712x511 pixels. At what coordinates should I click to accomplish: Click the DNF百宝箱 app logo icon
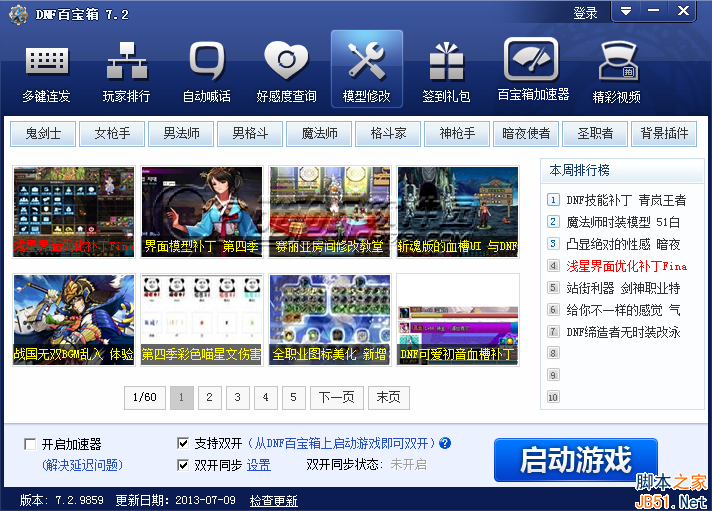click(x=18, y=15)
